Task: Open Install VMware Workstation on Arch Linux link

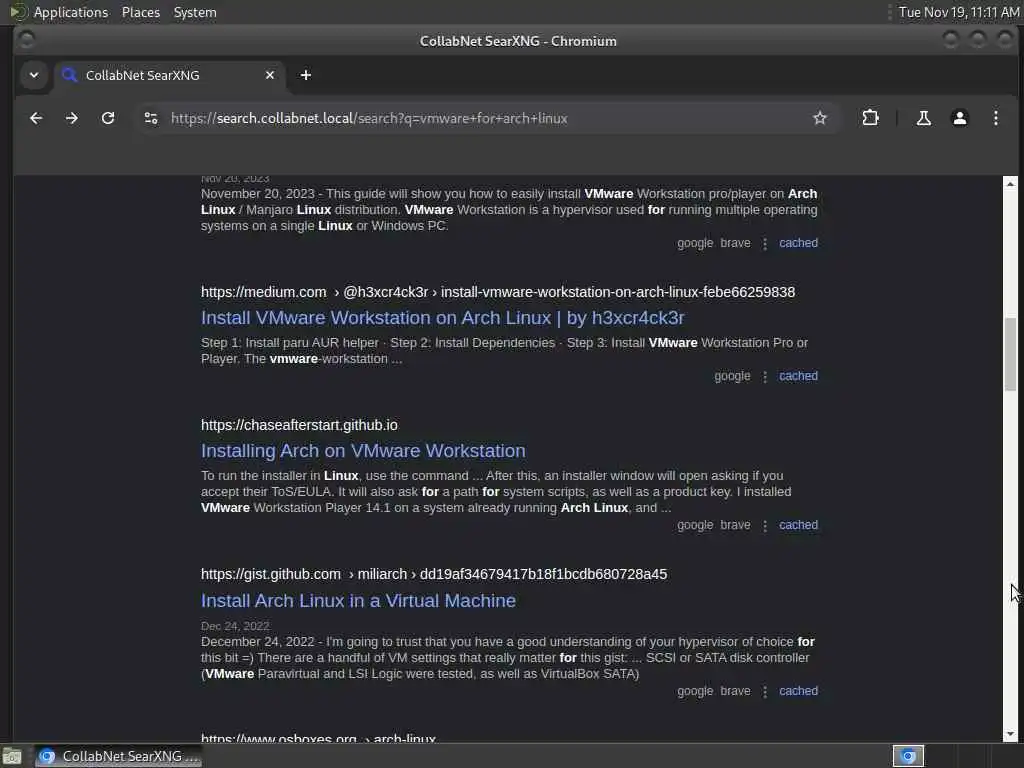Action: point(442,317)
